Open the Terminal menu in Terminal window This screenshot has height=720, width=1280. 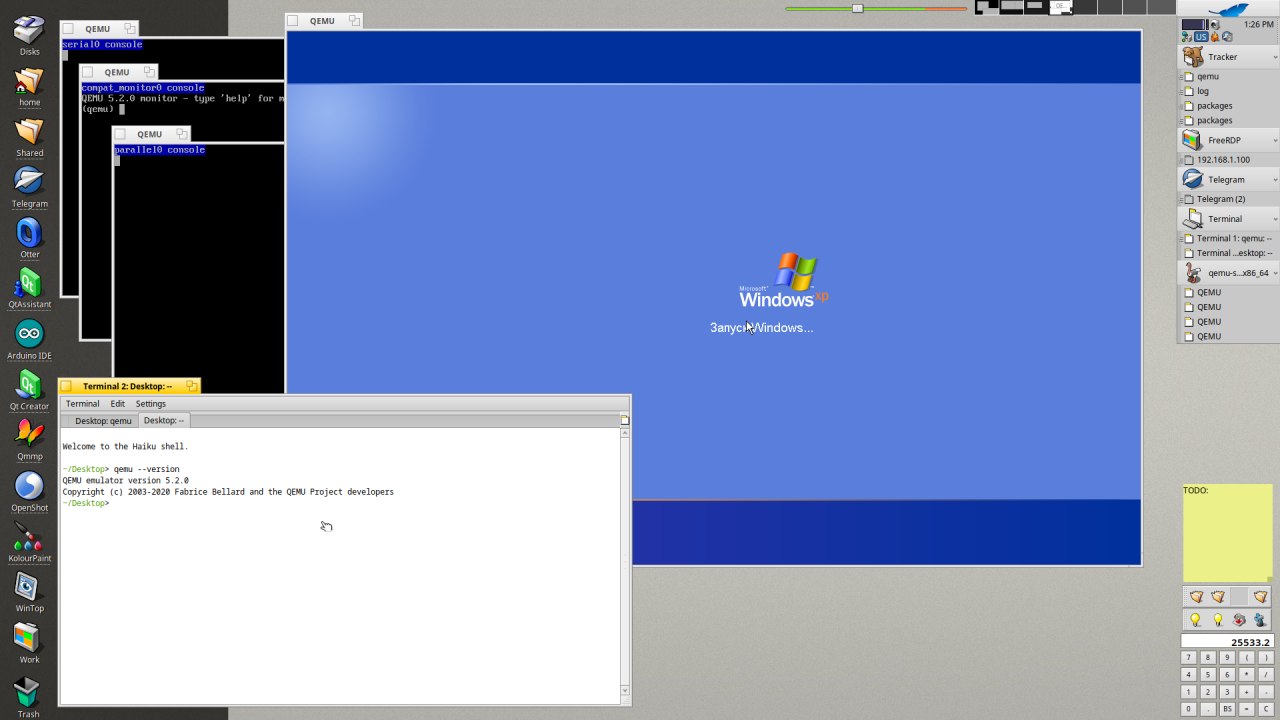(82, 404)
